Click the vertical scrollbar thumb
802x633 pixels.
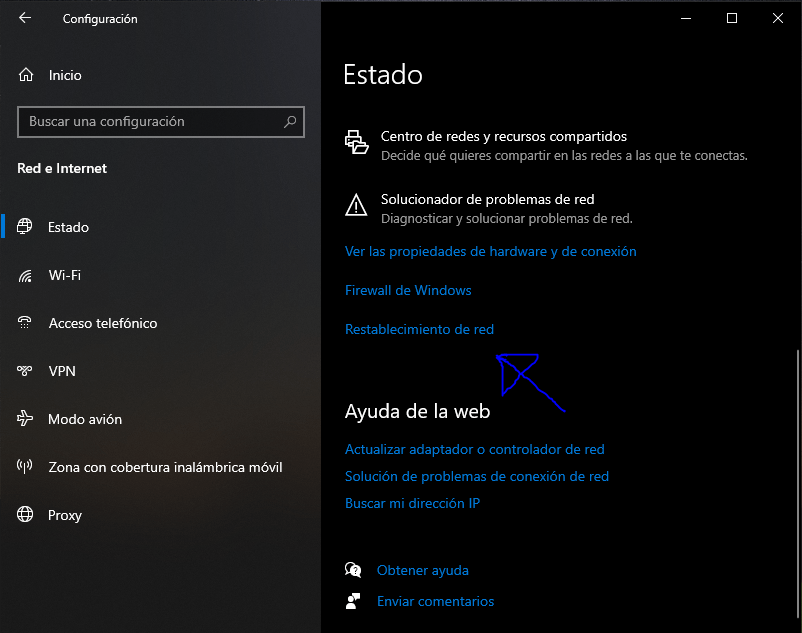pos(798,484)
